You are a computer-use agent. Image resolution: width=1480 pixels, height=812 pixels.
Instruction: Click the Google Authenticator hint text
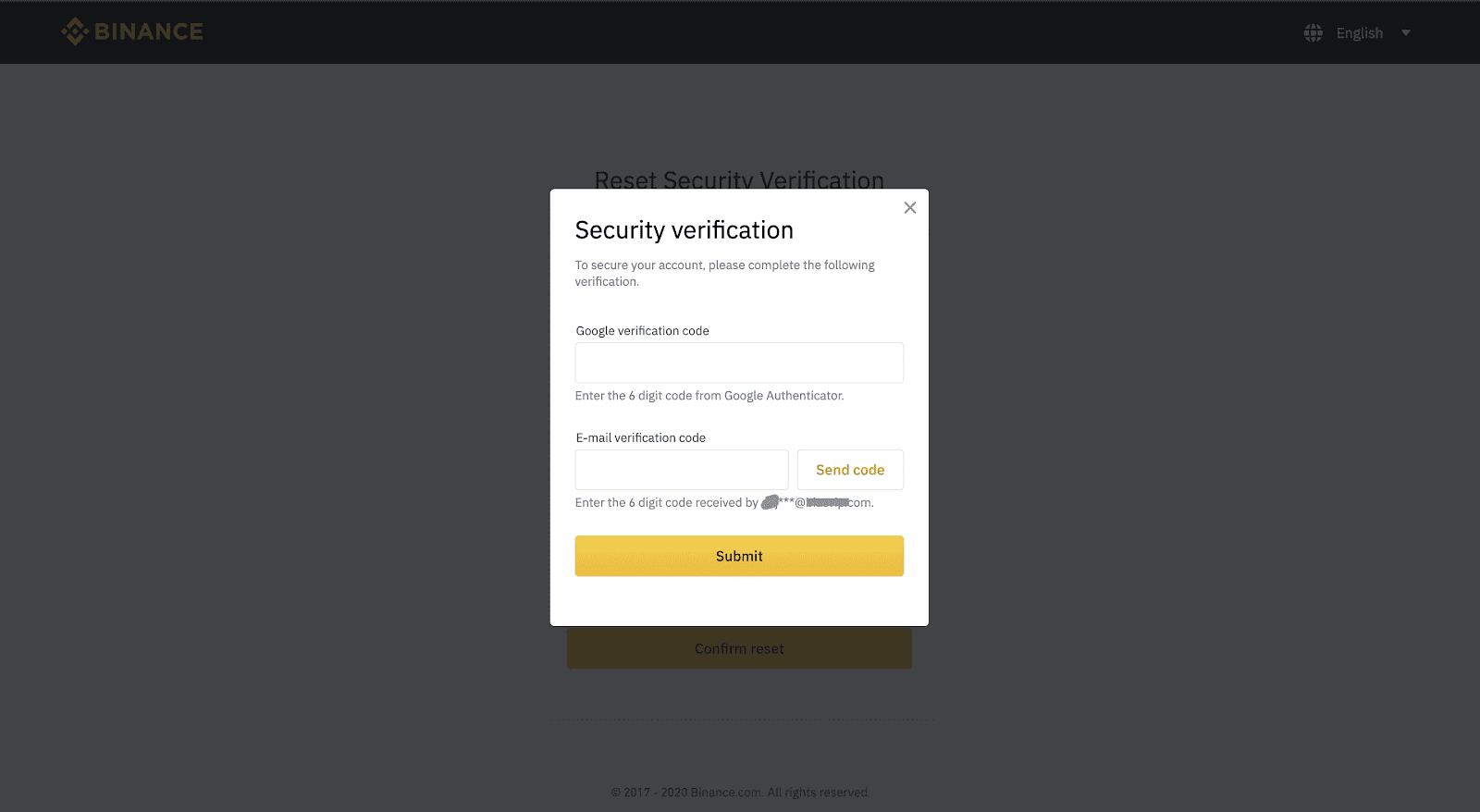[x=709, y=396]
